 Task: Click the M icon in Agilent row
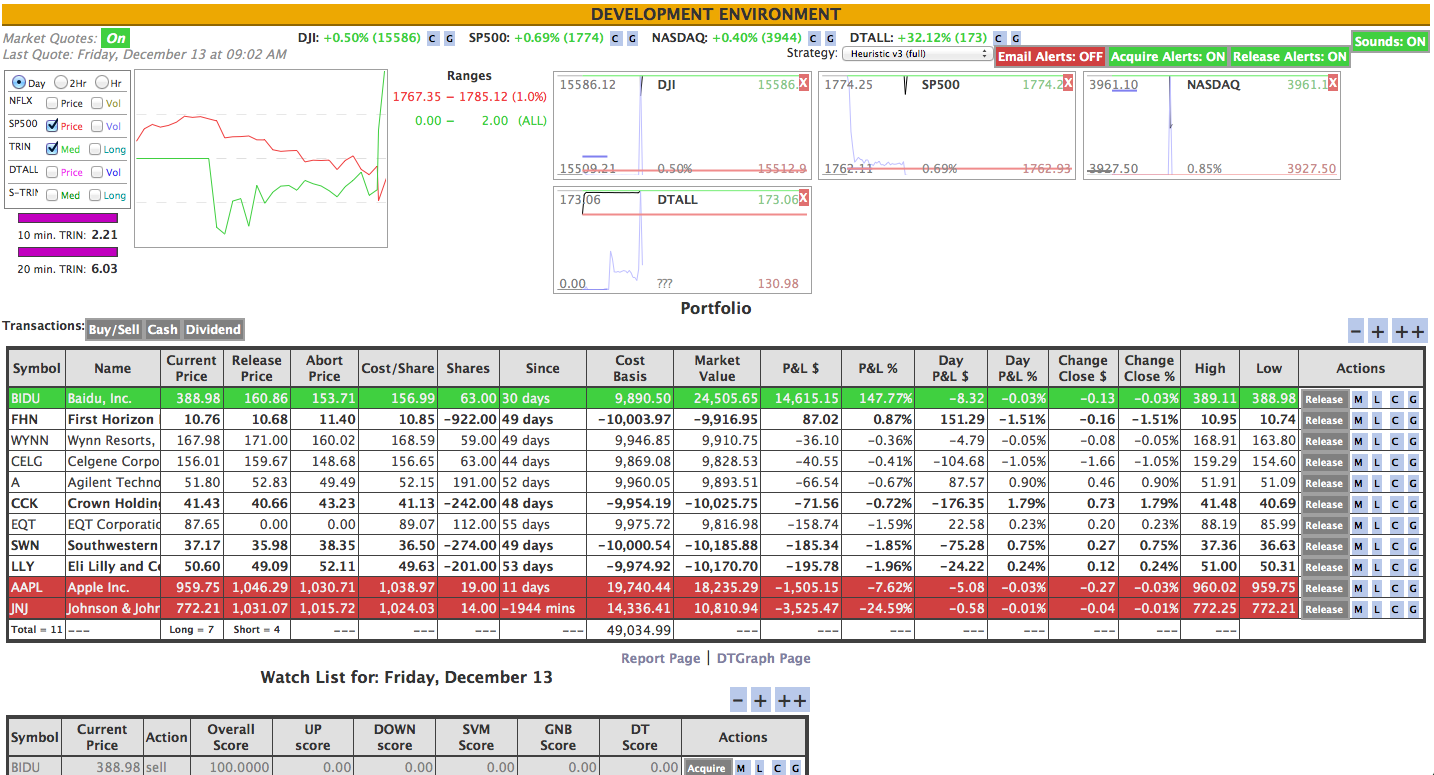point(1358,483)
